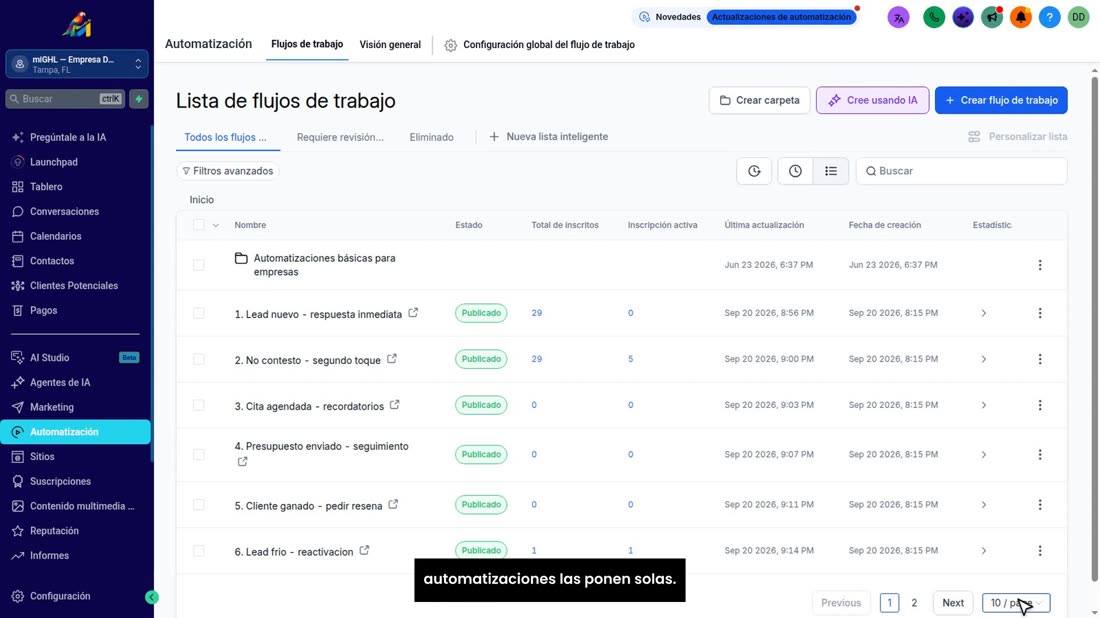Expand statistics chevron for Cita agendada row

(984, 405)
